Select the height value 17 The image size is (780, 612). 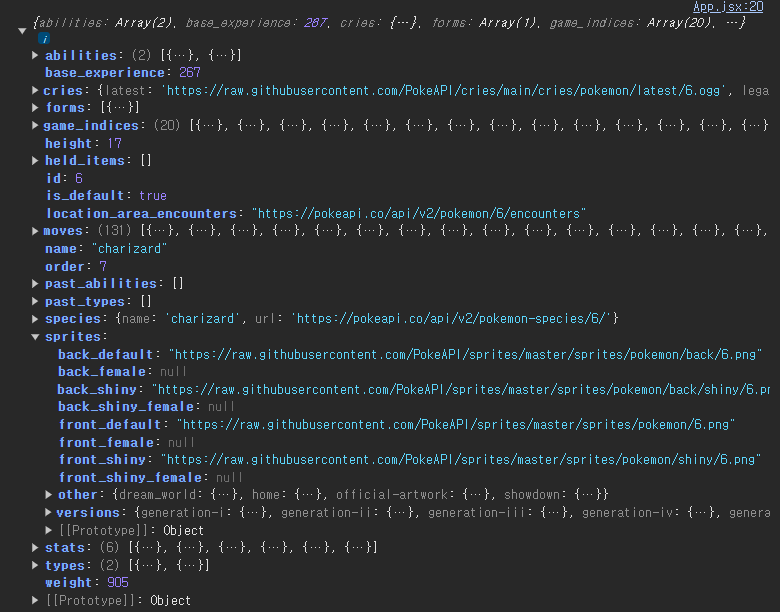tap(114, 143)
